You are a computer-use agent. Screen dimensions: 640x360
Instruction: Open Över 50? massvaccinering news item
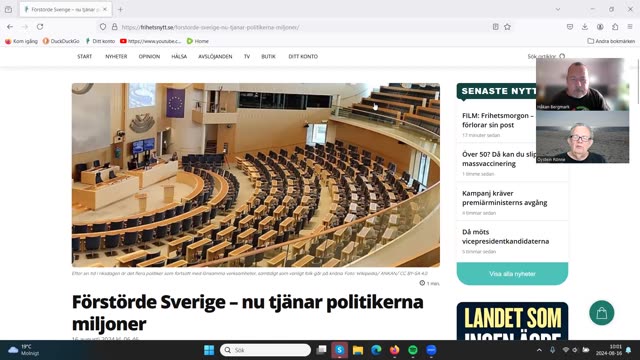coord(499,159)
